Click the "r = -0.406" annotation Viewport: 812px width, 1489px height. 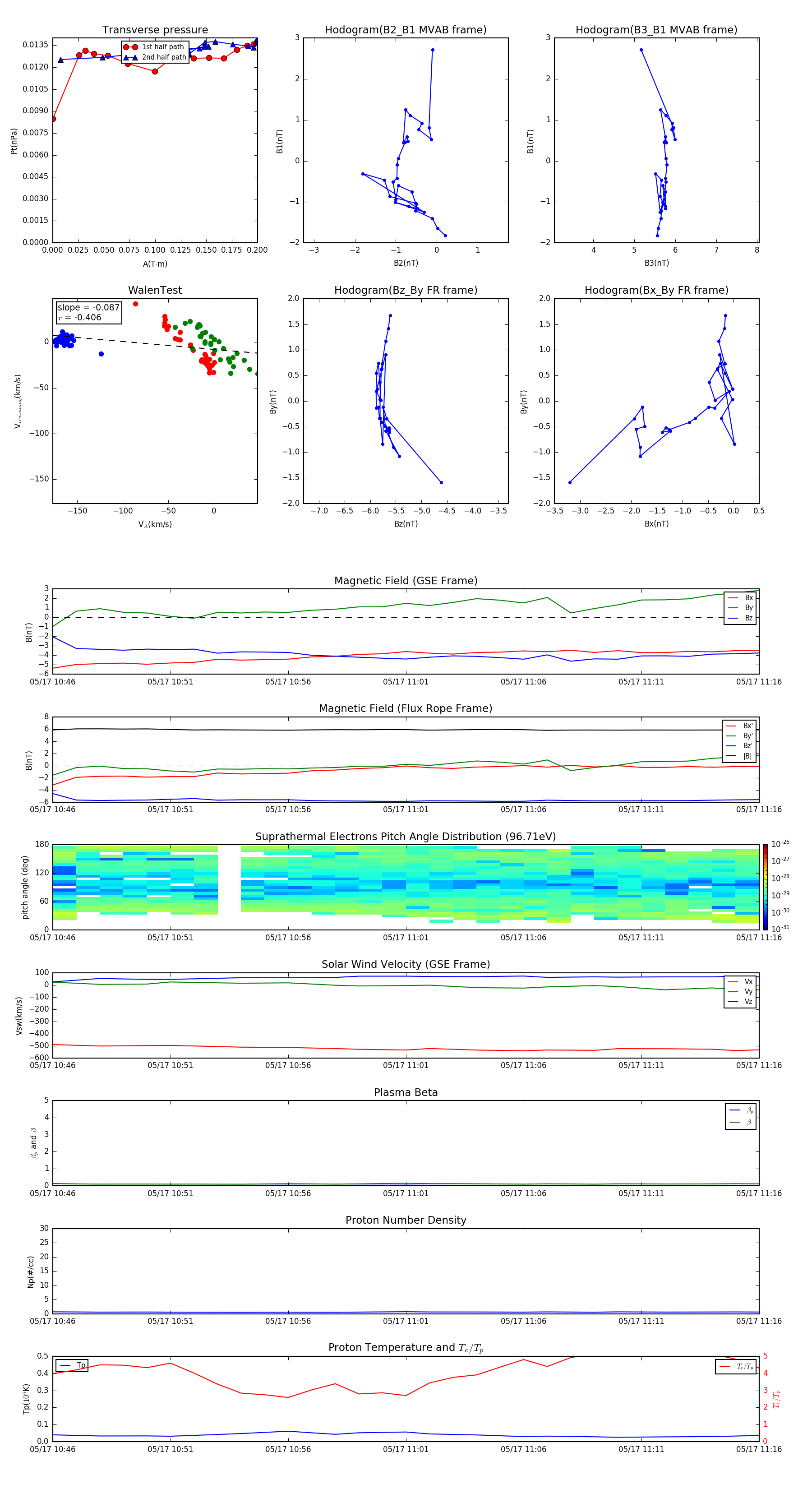coord(80,317)
